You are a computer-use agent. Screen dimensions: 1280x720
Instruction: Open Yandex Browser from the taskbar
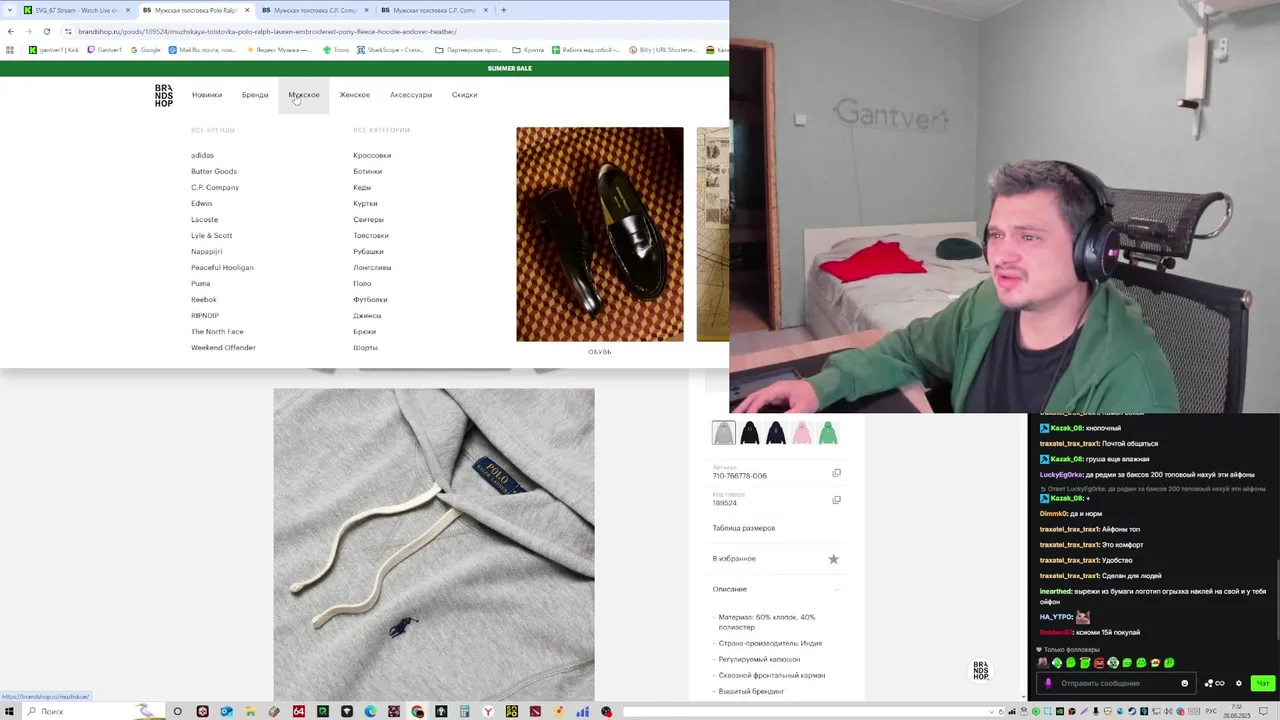pos(488,711)
